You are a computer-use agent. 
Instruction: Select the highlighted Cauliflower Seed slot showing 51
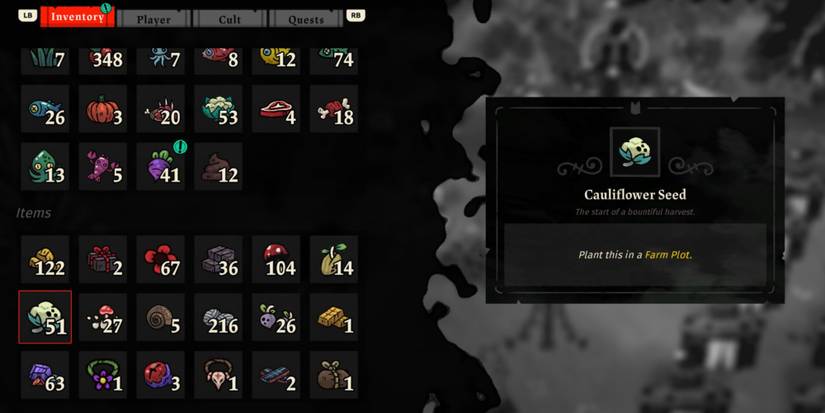point(45,317)
